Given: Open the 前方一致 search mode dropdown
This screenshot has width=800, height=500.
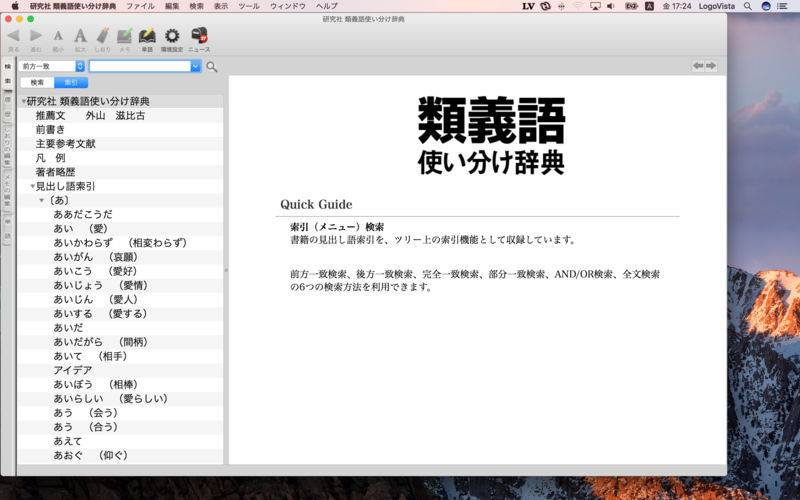Looking at the screenshot, I should pos(52,66).
